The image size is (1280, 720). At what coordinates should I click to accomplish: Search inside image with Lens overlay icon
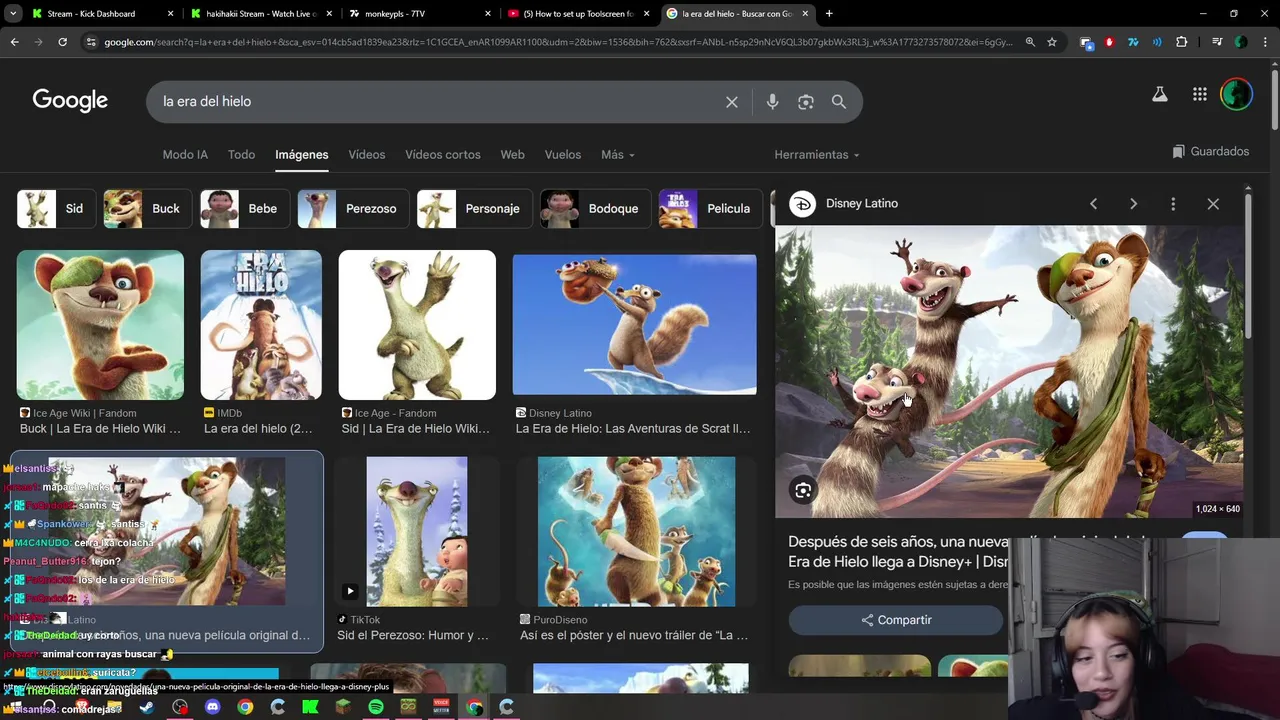pyautogui.click(x=803, y=490)
